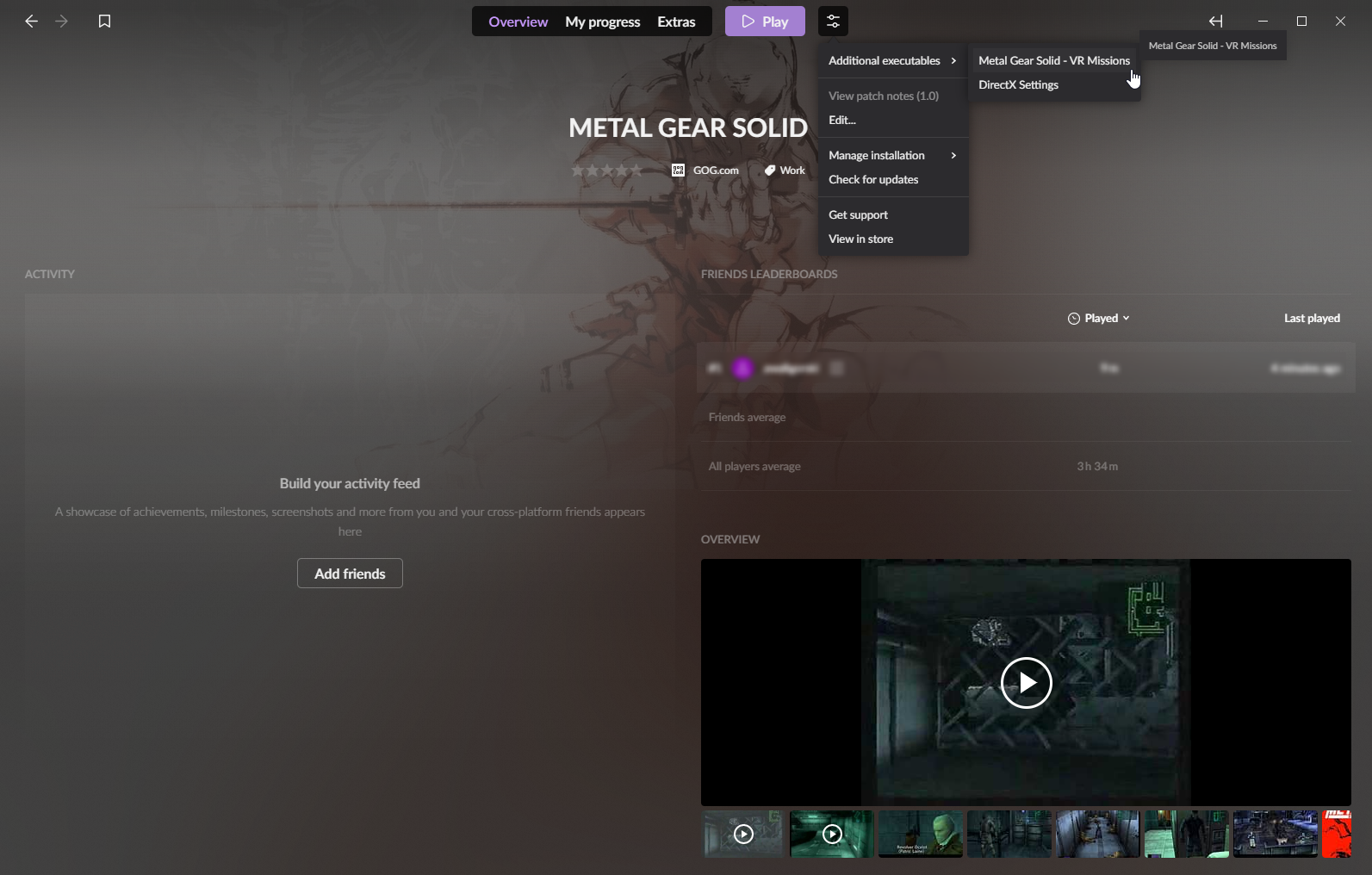
Task: Rate the game five stars
Action: 636,171
